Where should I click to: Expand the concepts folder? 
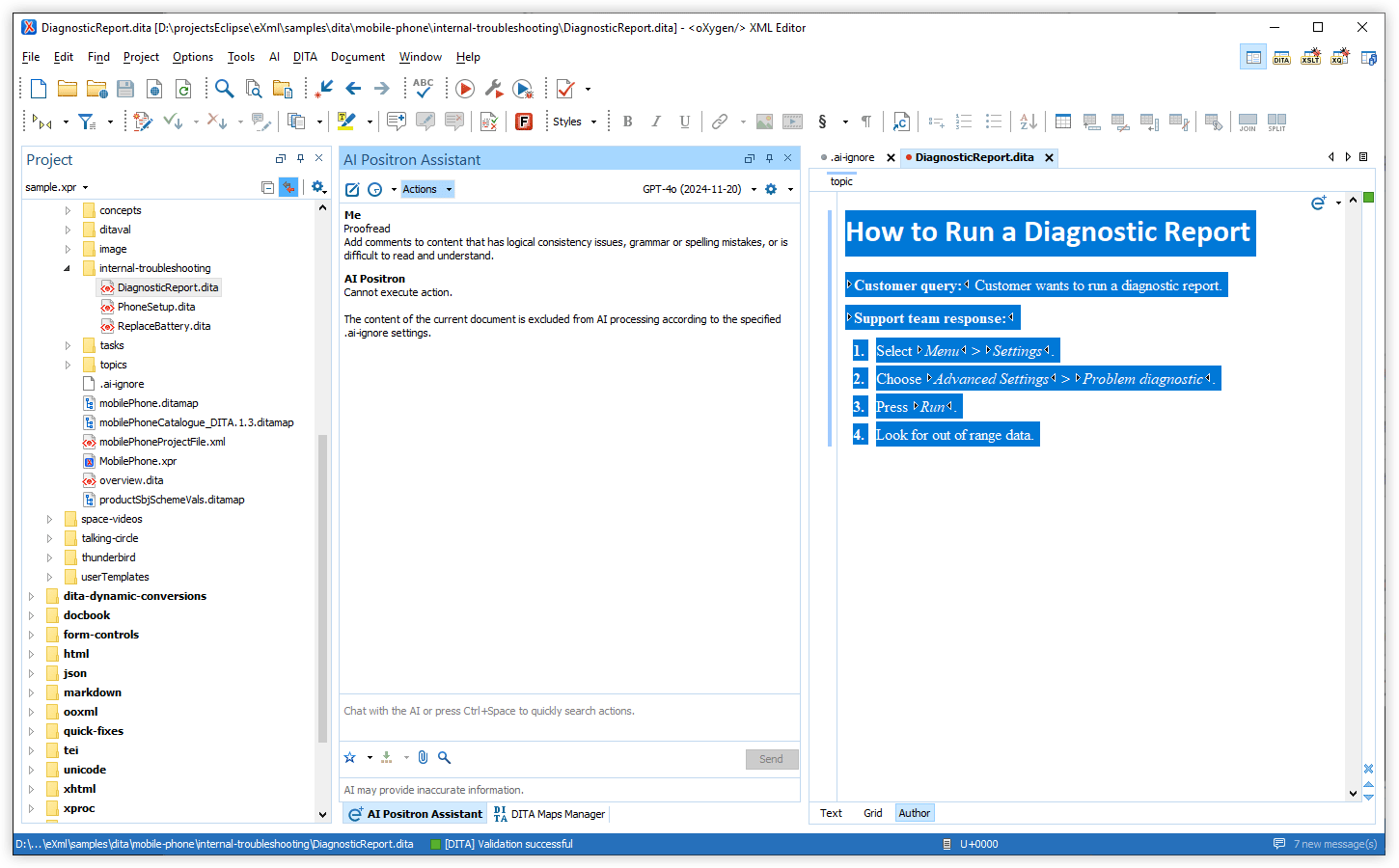68,210
